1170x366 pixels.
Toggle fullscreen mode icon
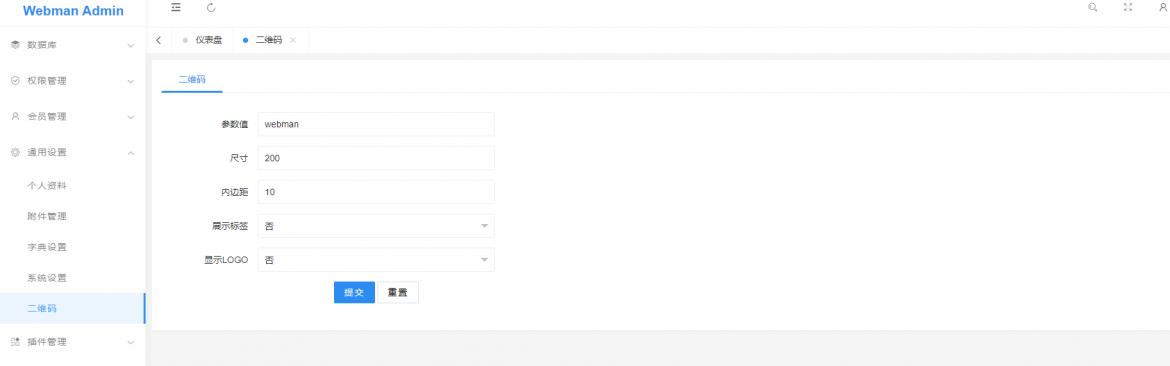[x=1128, y=7]
